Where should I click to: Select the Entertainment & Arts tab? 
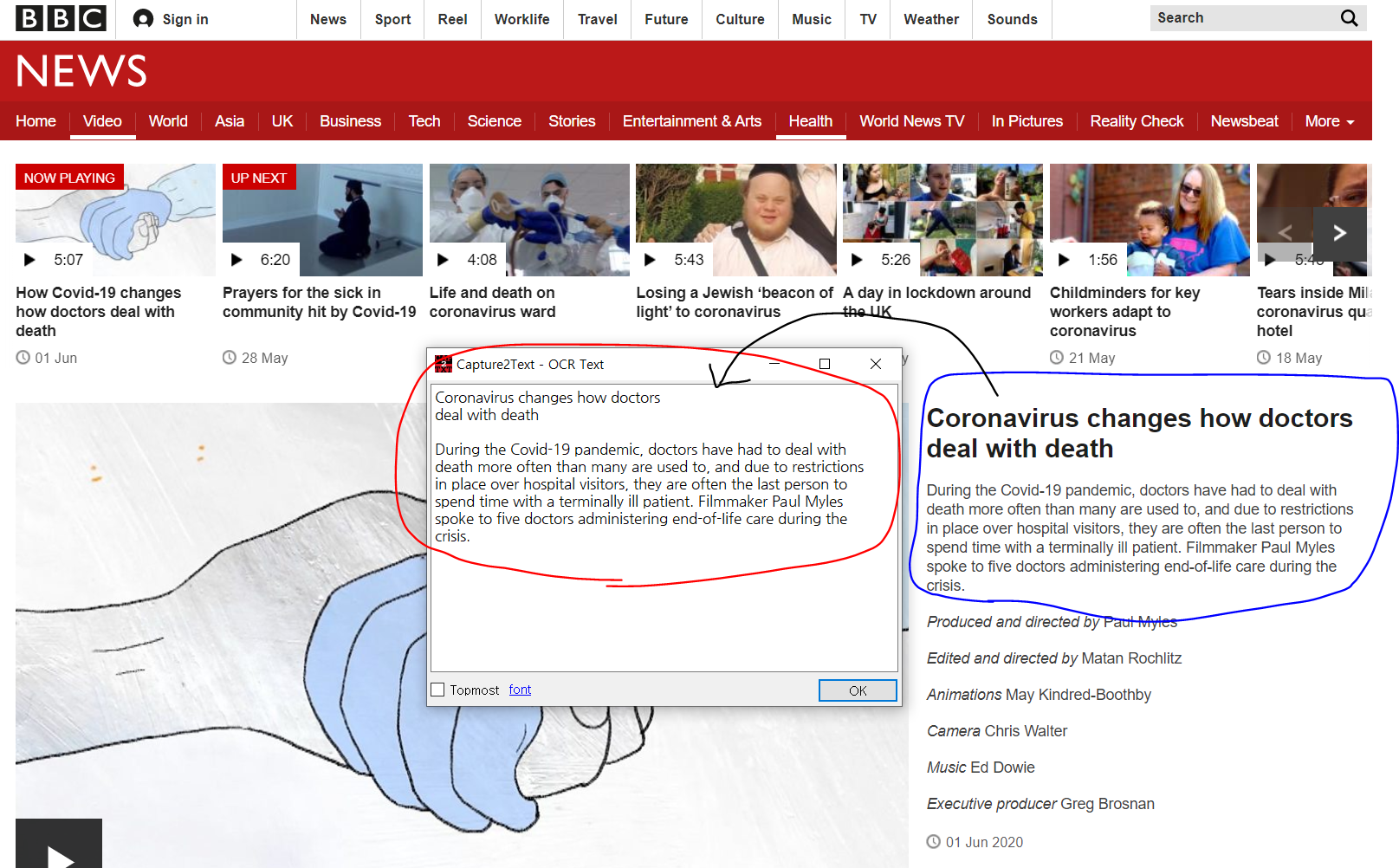pyautogui.click(x=692, y=121)
